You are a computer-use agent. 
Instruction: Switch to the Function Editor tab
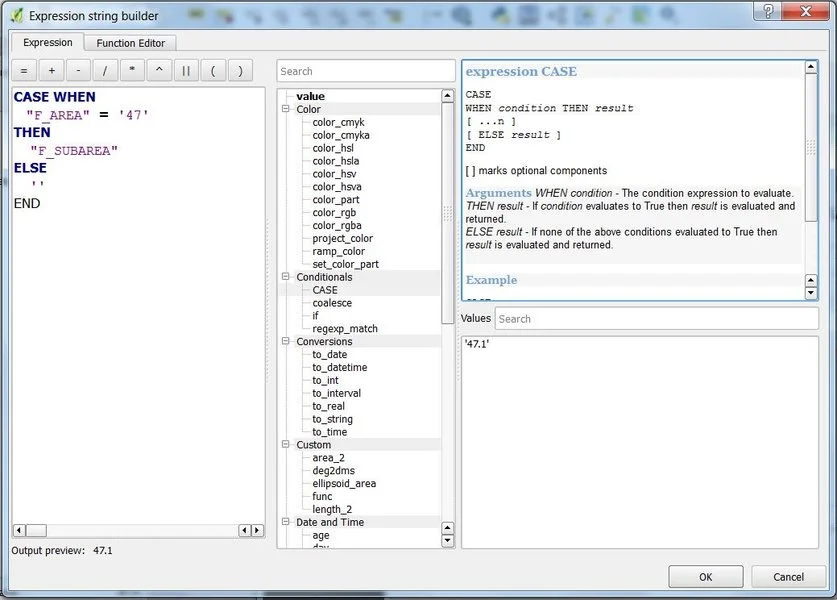(x=130, y=43)
